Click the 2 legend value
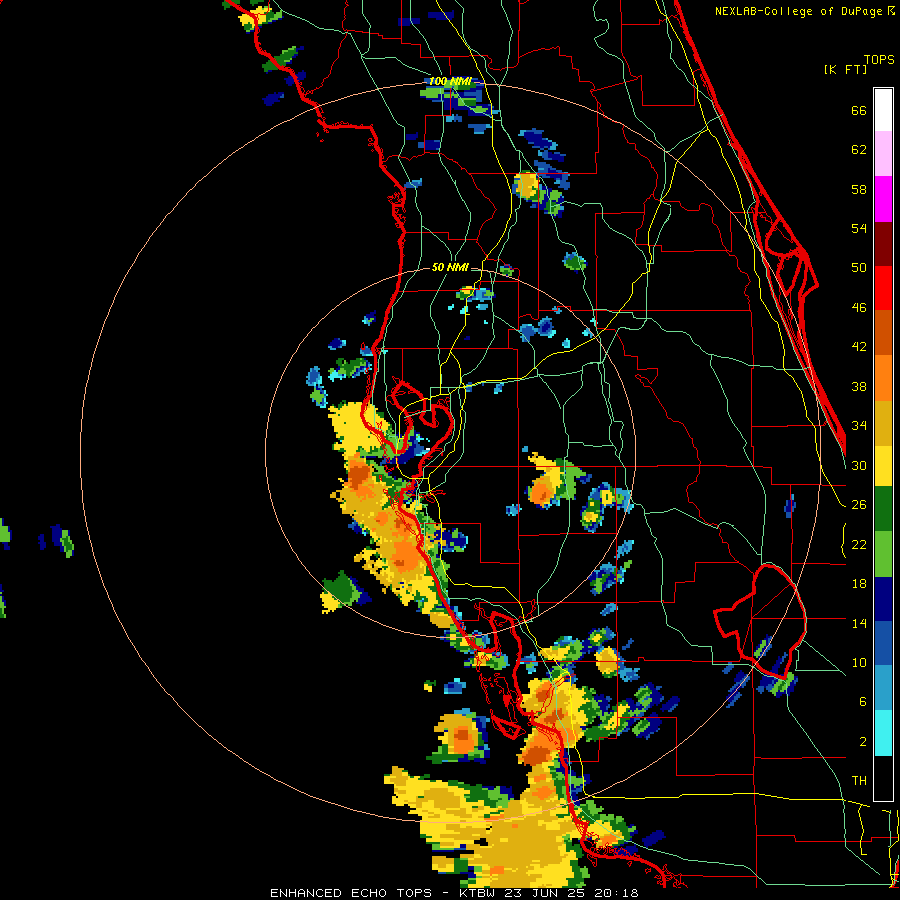Screen dimensions: 900x900 [x=862, y=742]
